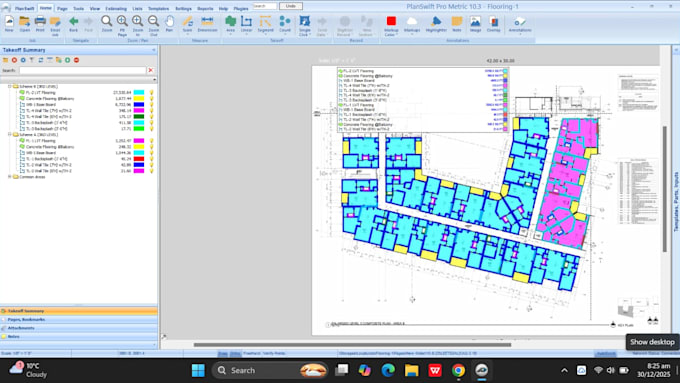
Task: Toggle visibility bulb for TL-2 Wall Tile 21.60 row
Action: (x=152, y=171)
